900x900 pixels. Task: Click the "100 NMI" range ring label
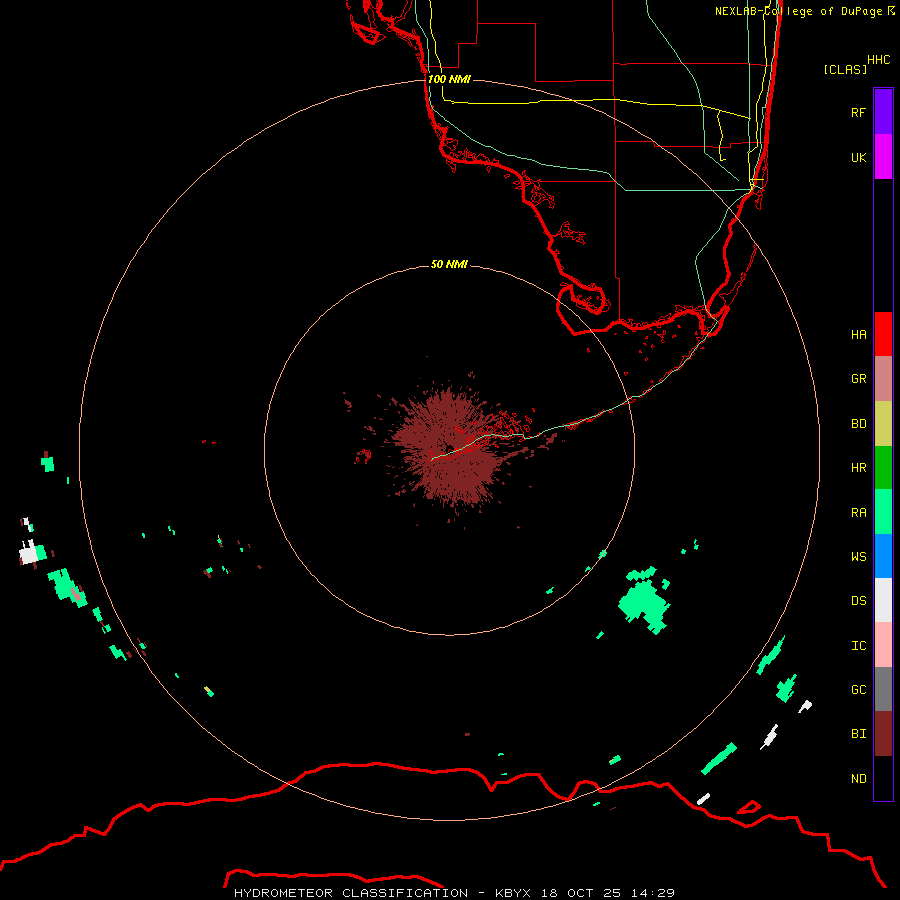click(x=449, y=79)
